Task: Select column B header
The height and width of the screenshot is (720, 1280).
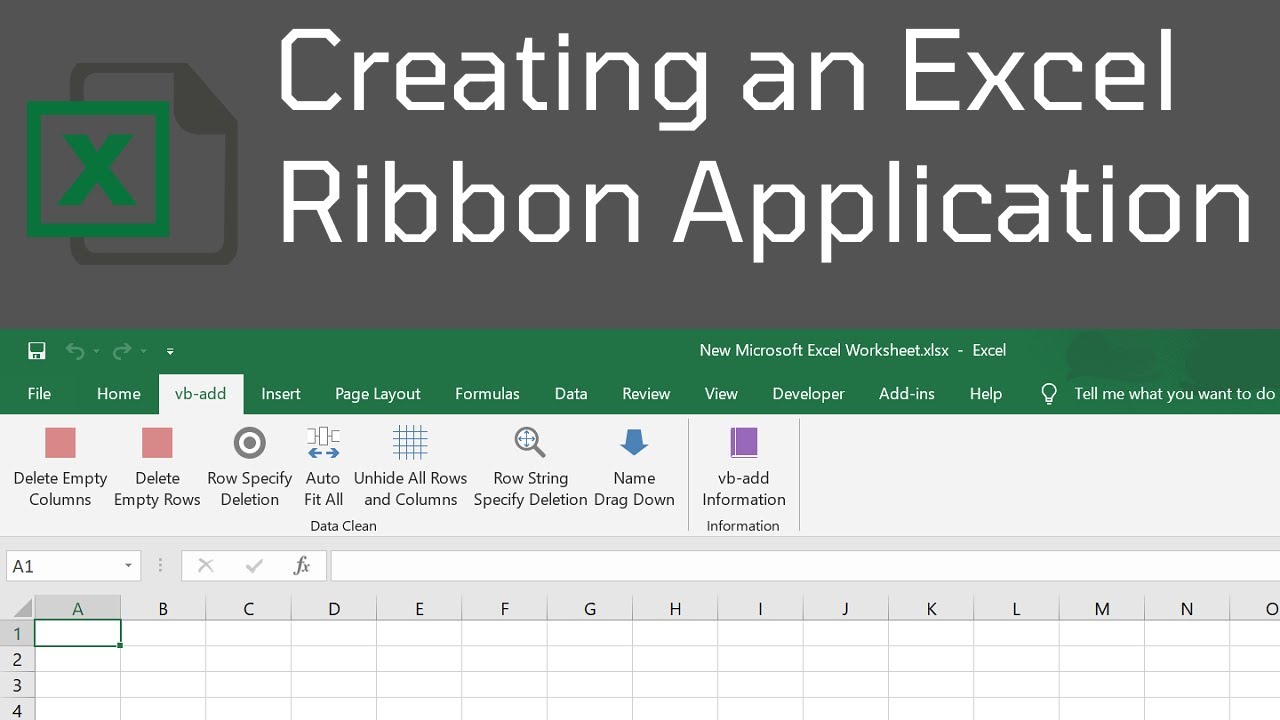Action: (x=163, y=608)
